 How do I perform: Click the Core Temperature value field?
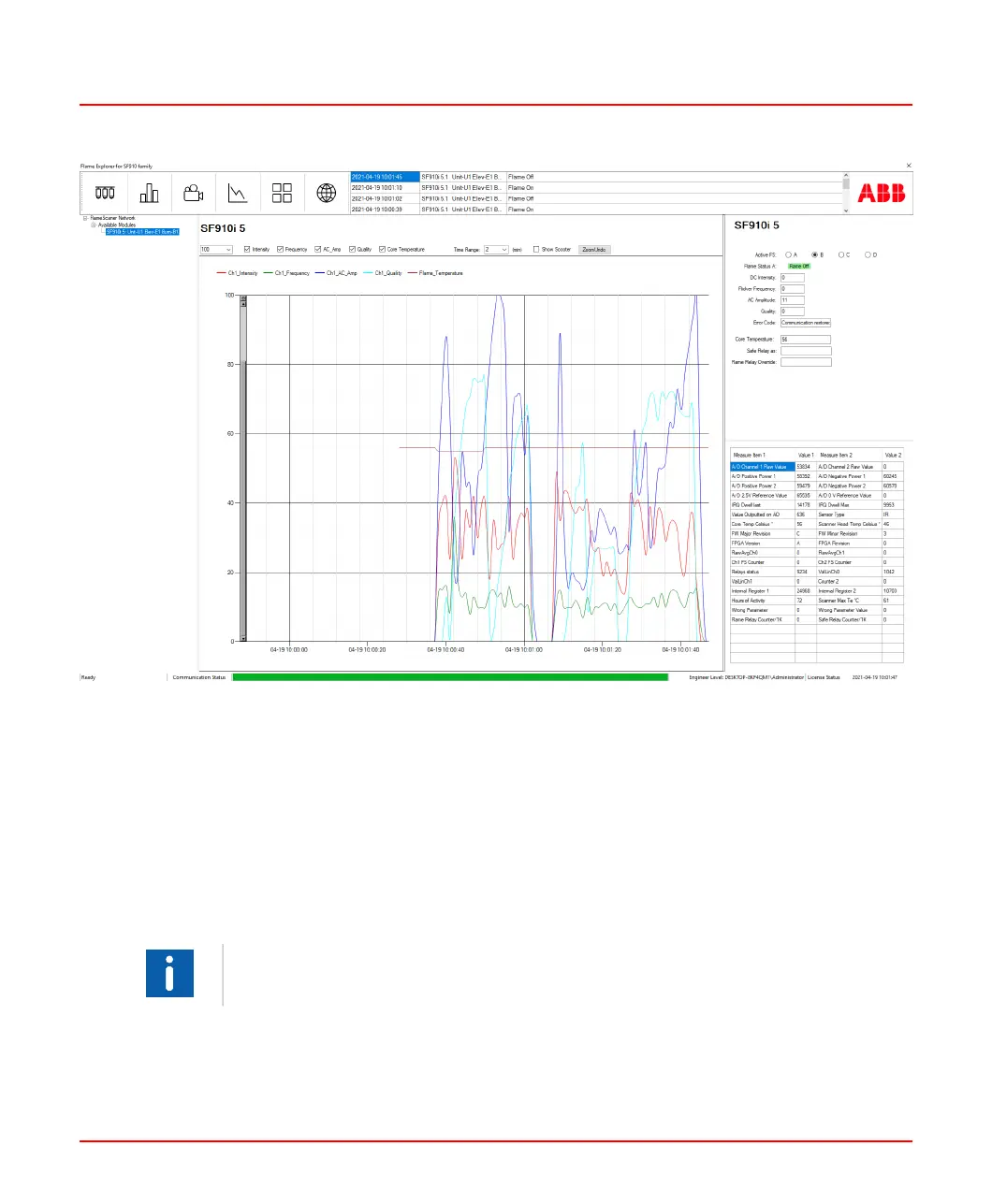click(x=805, y=340)
